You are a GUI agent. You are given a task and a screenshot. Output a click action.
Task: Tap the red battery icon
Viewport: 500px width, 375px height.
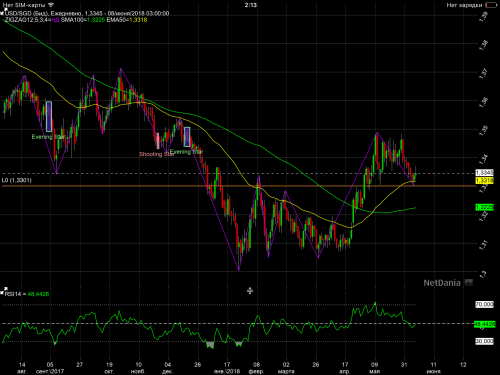click(x=491, y=5)
